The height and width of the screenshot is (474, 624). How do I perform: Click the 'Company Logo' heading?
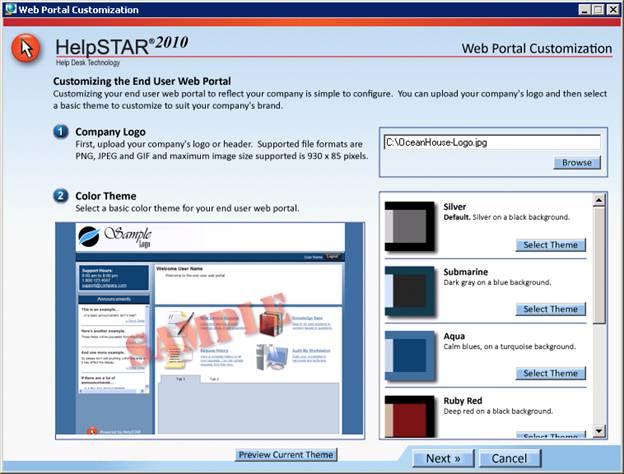(110, 132)
